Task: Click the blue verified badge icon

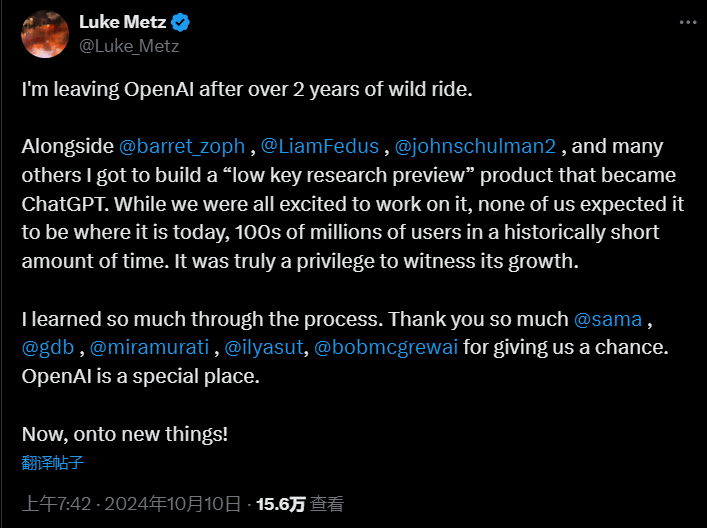Action: point(181,22)
